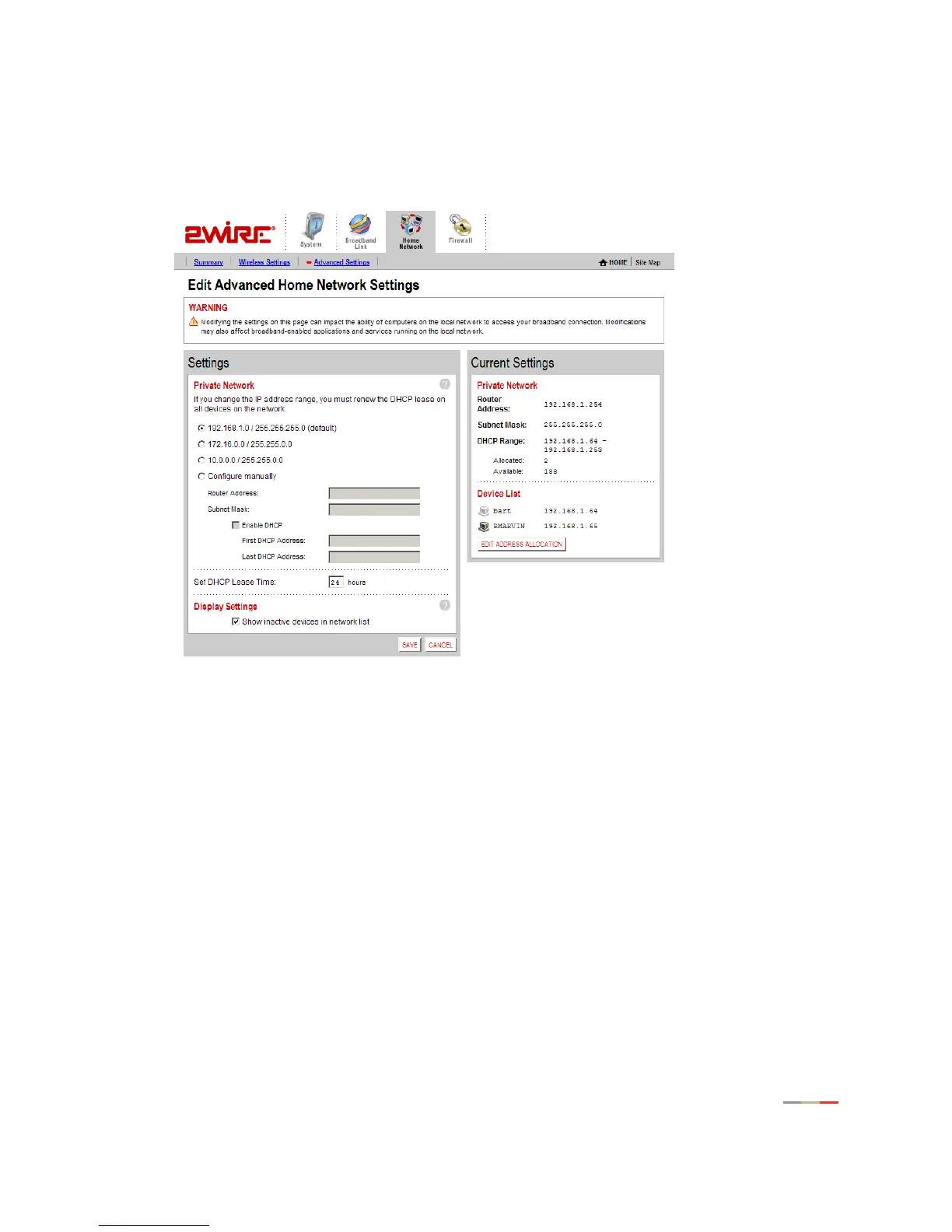The width and height of the screenshot is (952, 1232).
Task: Click the IP address 192.168.1.65
Action: [x=571, y=527]
